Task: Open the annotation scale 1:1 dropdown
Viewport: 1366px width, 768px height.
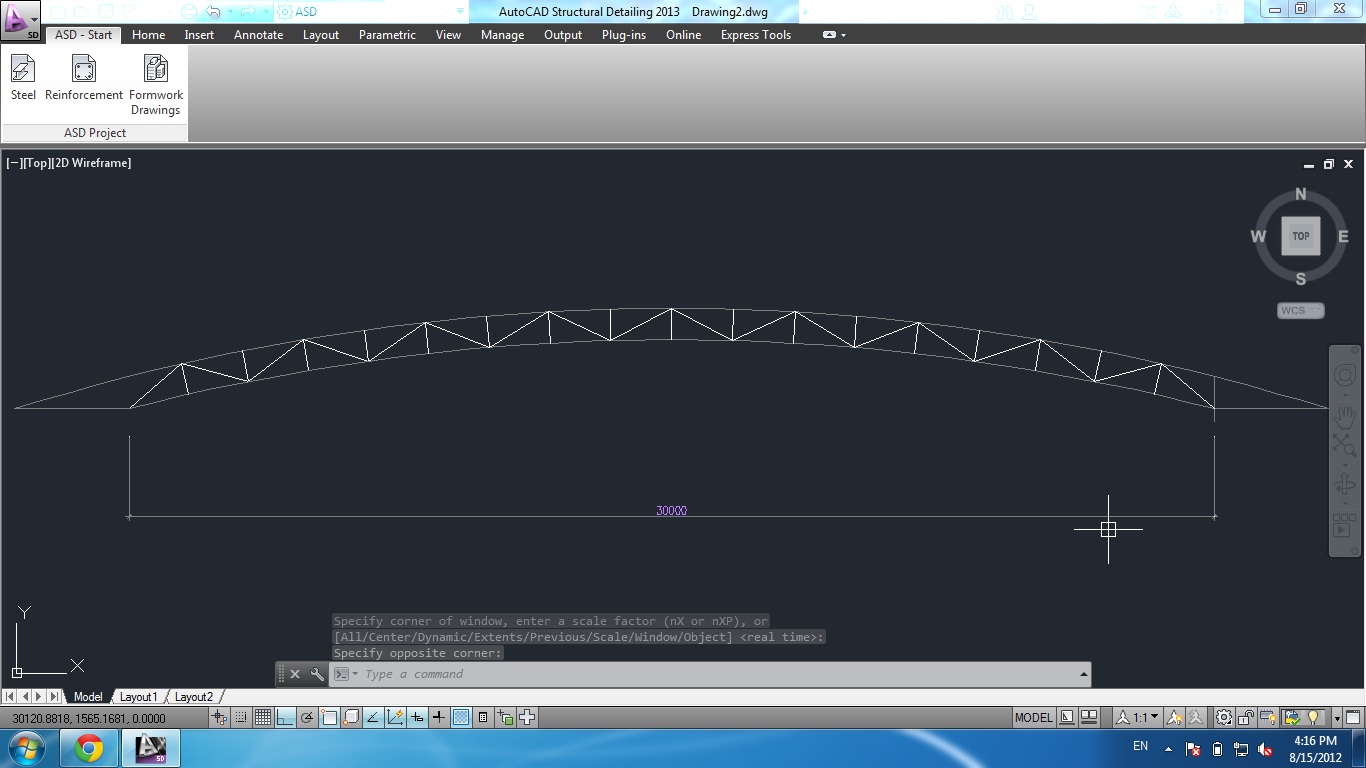Action: point(1155,717)
